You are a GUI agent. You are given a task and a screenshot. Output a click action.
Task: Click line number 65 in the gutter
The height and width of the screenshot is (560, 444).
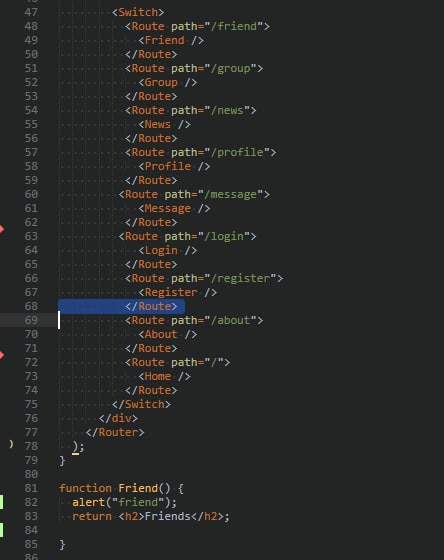click(x=31, y=264)
